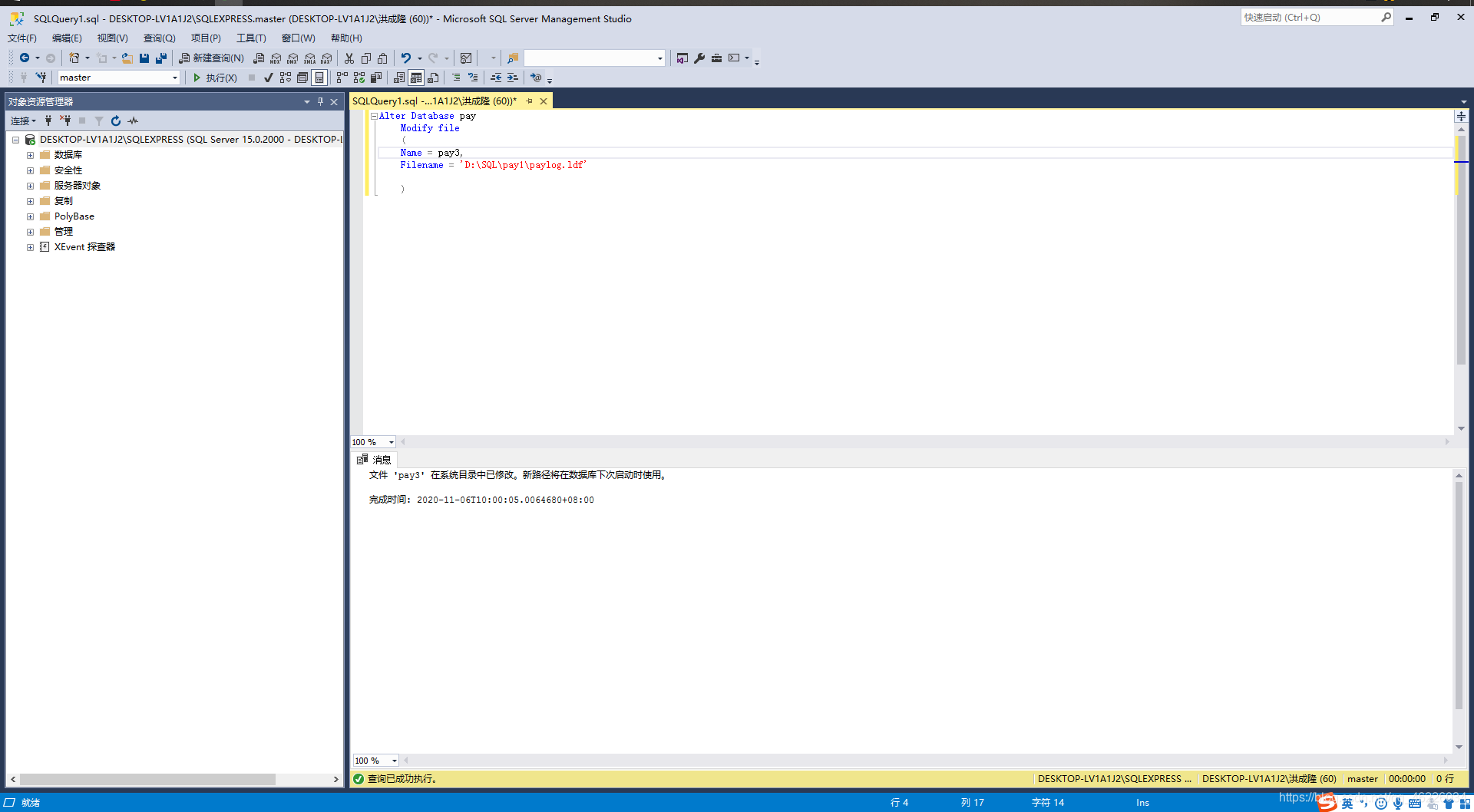Expand the PolyBase folder
1474x812 pixels.
point(30,216)
